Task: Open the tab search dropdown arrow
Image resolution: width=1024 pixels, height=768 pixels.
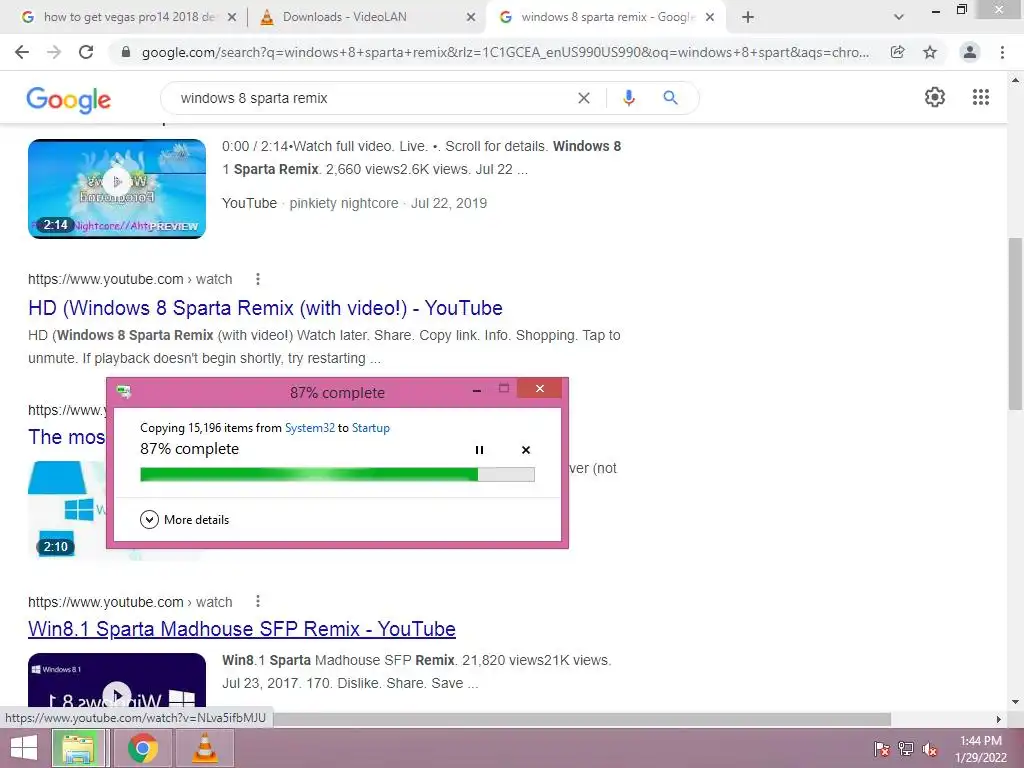Action: [x=899, y=17]
